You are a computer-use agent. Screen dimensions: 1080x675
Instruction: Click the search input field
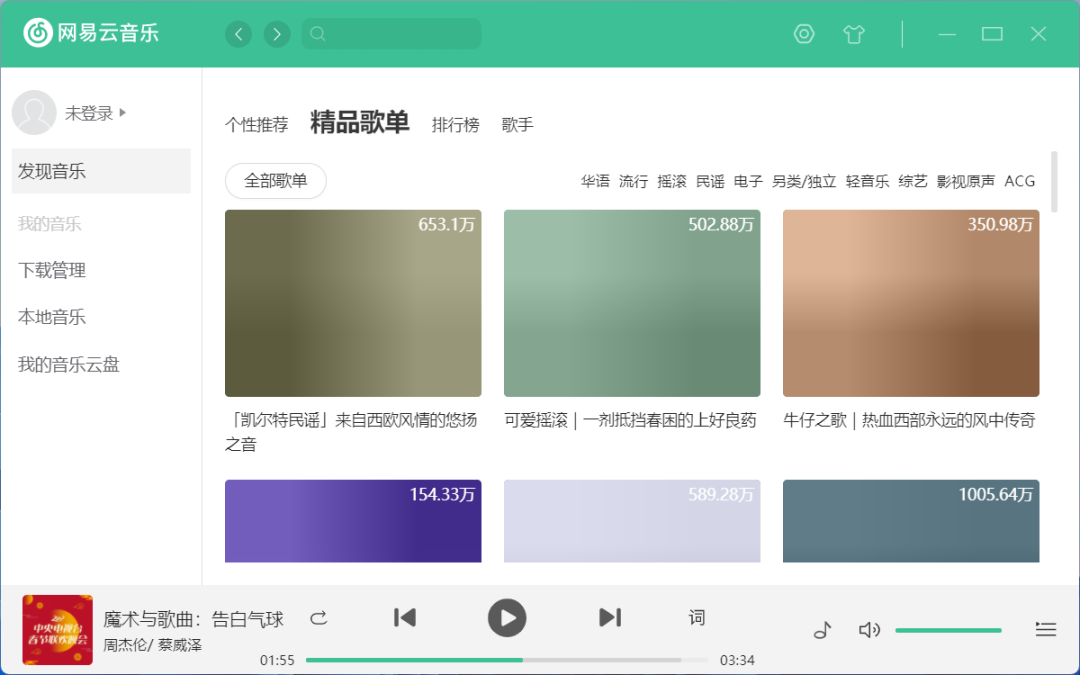(x=400, y=34)
